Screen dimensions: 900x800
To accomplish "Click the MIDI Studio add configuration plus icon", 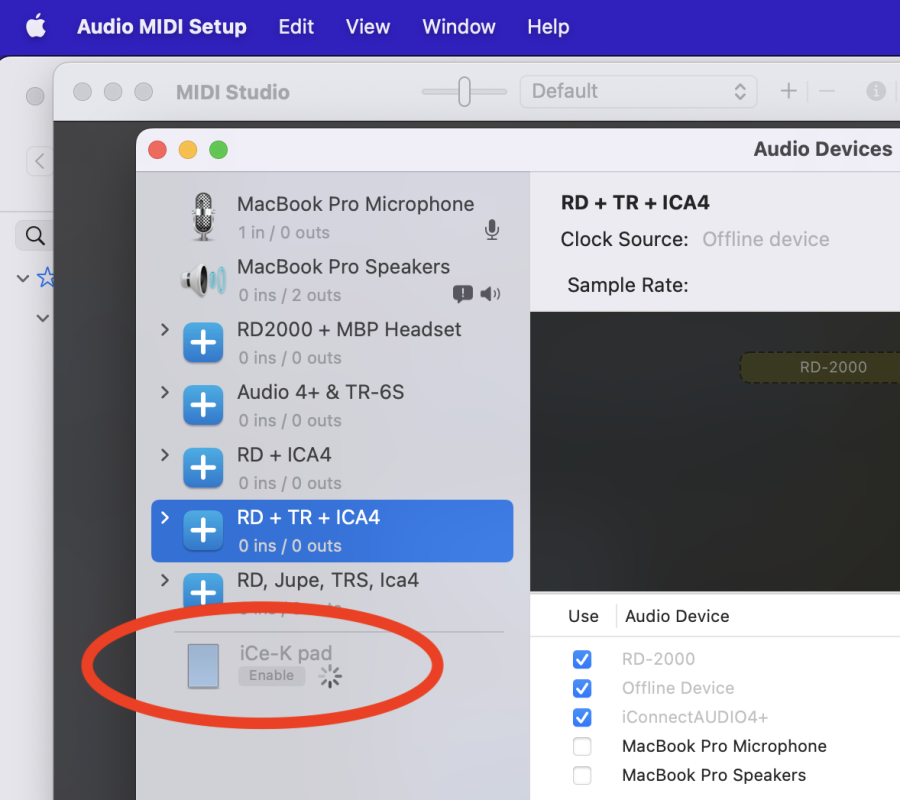I will pyautogui.click(x=789, y=91).
